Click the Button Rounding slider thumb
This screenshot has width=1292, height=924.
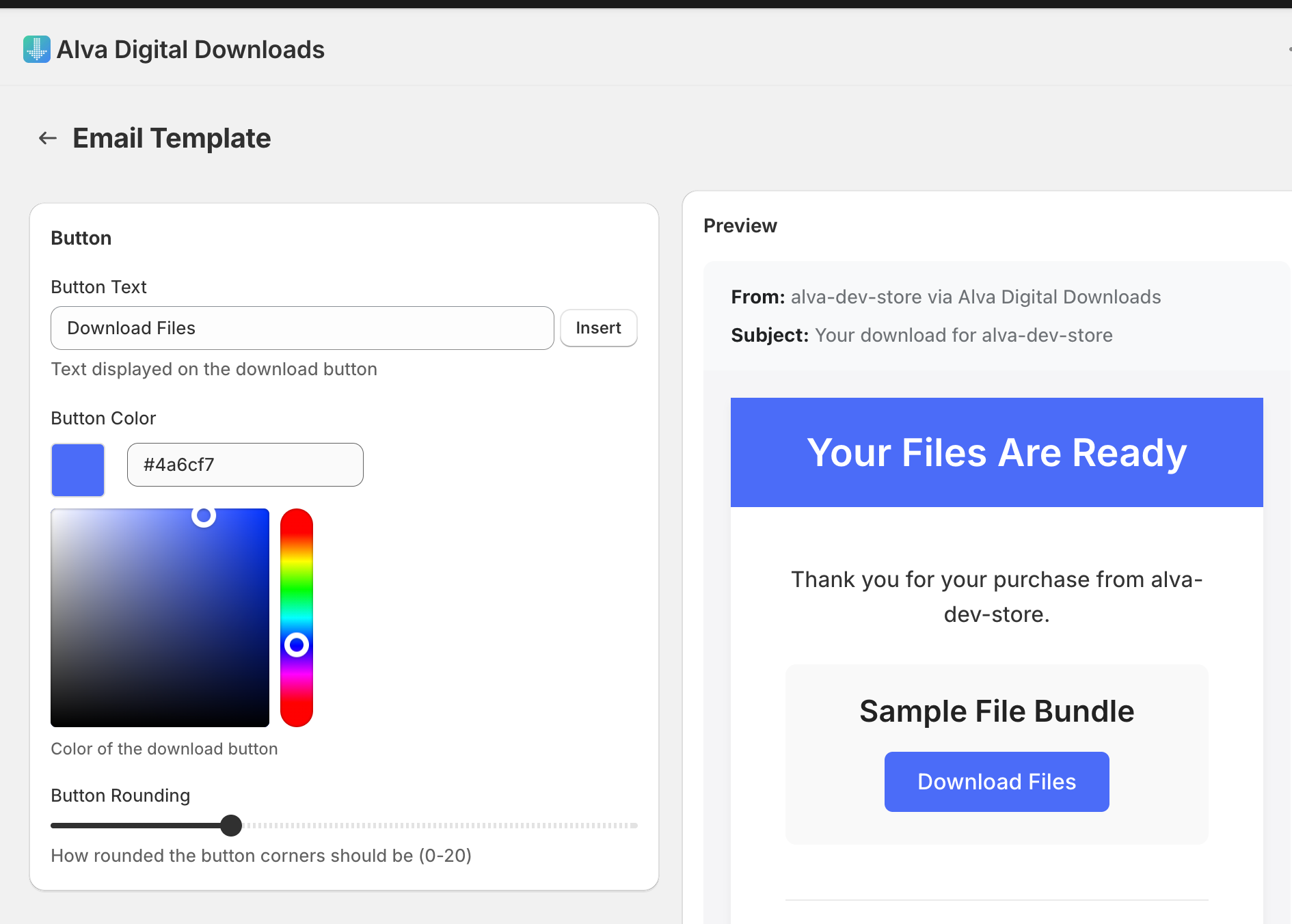click(231, 826)
